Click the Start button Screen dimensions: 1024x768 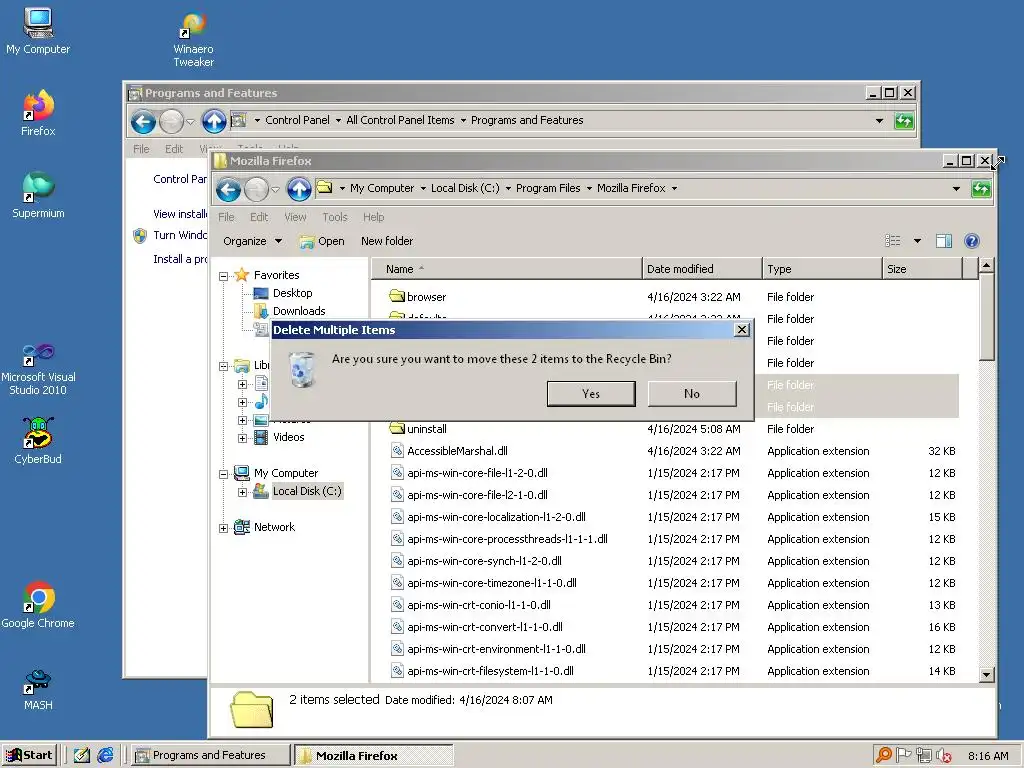click(x=29, y=755)
